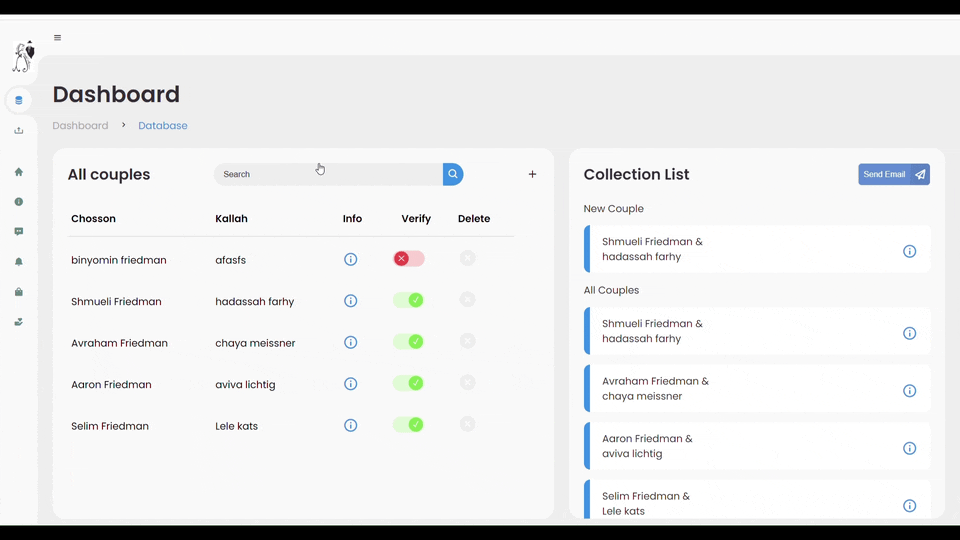Click the Kallah column header
960x540 pixels.
click(x=231, y=219)
